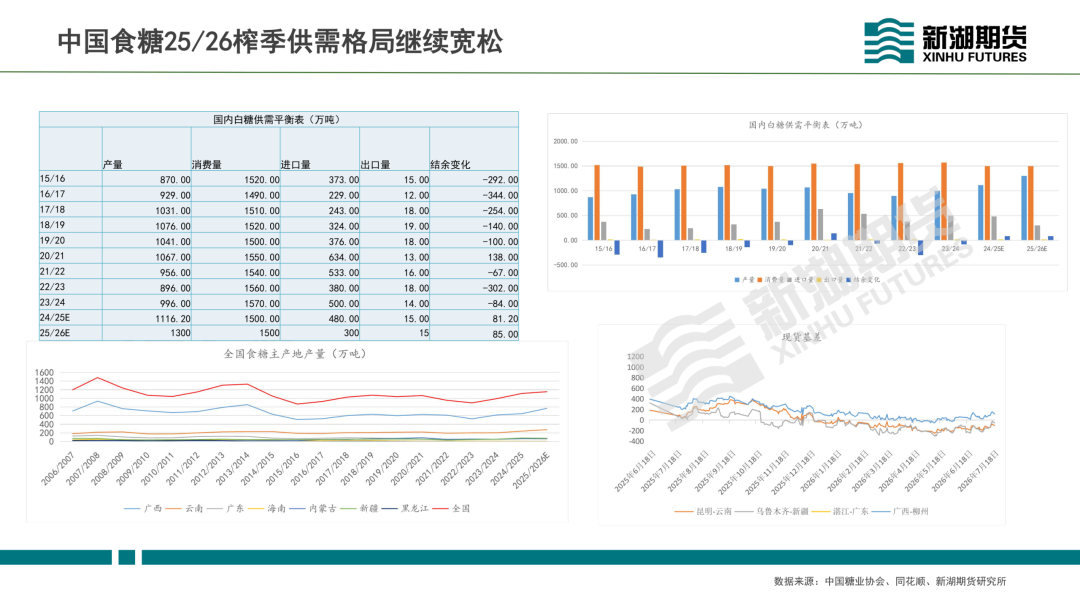Viewport: 1080px width, 608px height.
Task: Click the Xinhu Futures logo icon
Action: tap(889, 41)
